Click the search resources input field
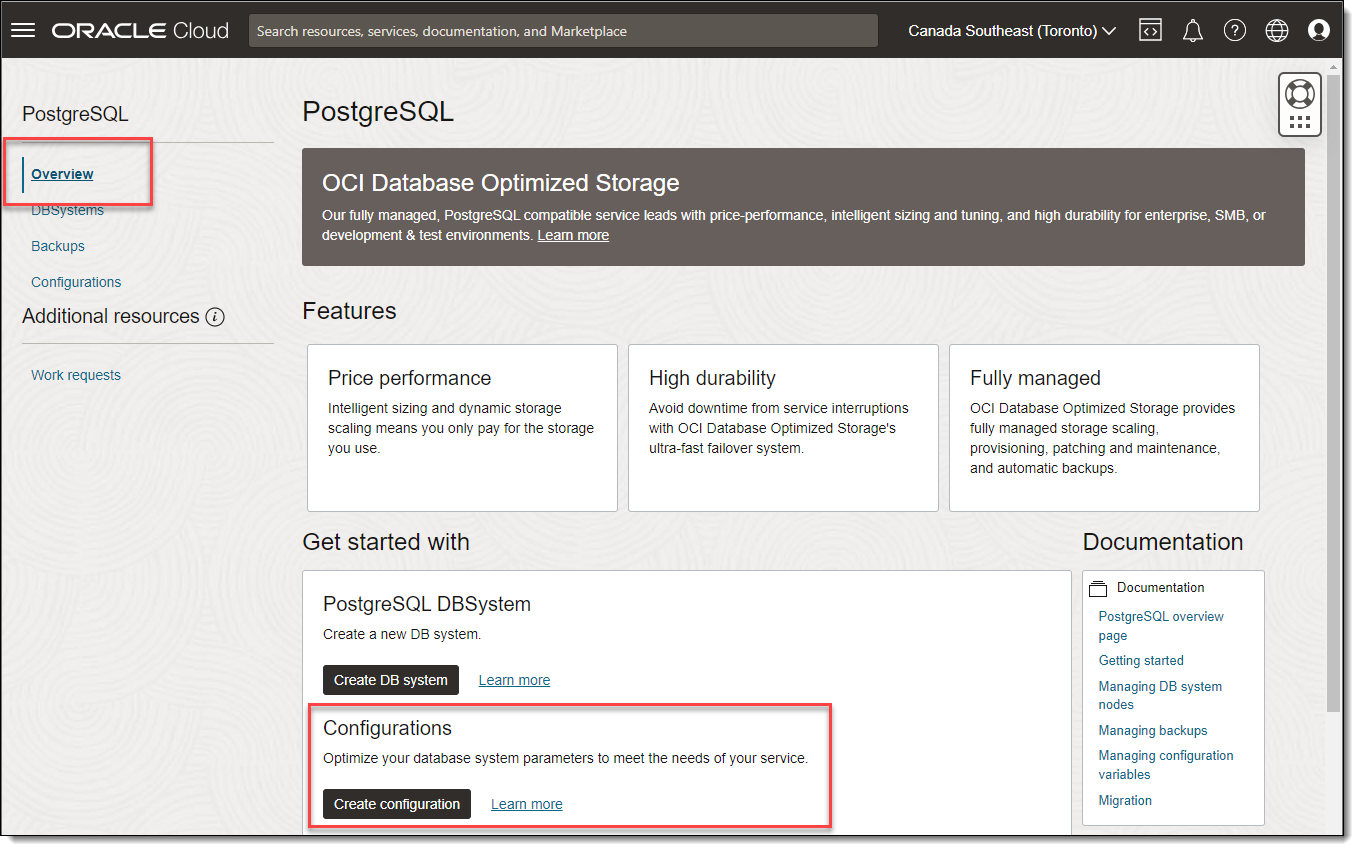The width and height of the screenshot is (1359, 851). 563,31
